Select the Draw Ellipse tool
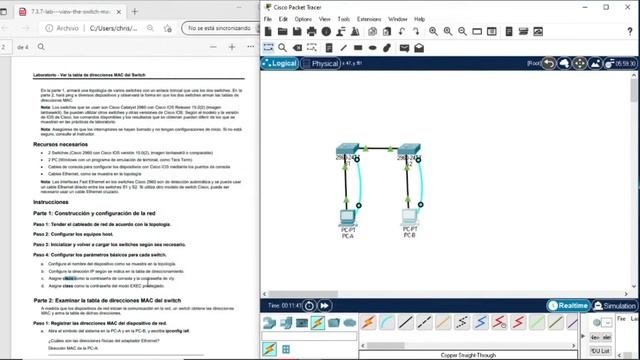The height and width of the screenshot is (360, 640). [373, 48]
